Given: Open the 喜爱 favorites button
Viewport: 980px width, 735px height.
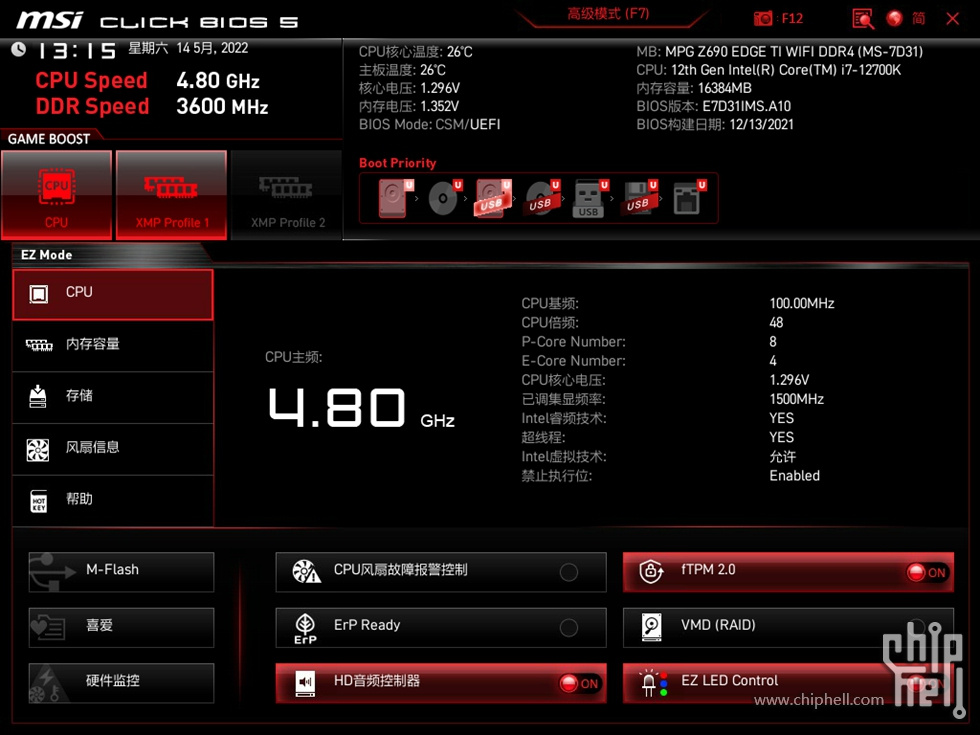Looking at the screenshot, I should [121, 627].
